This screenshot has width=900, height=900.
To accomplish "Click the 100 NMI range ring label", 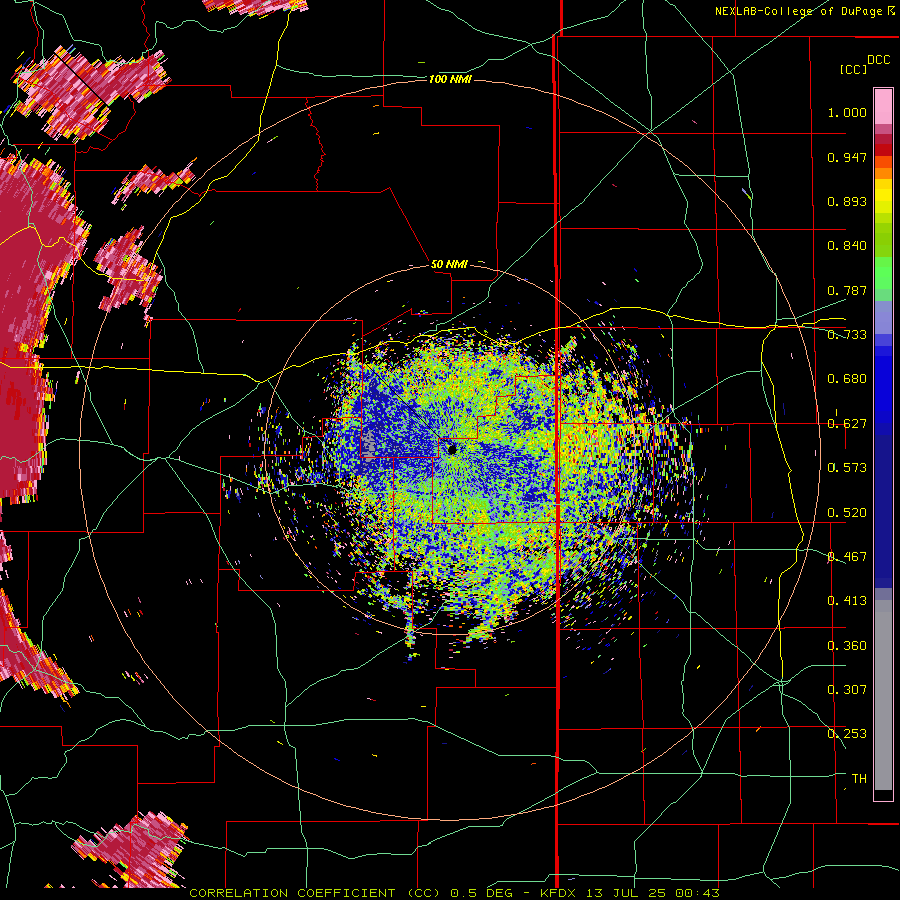I will pos(450,79).
